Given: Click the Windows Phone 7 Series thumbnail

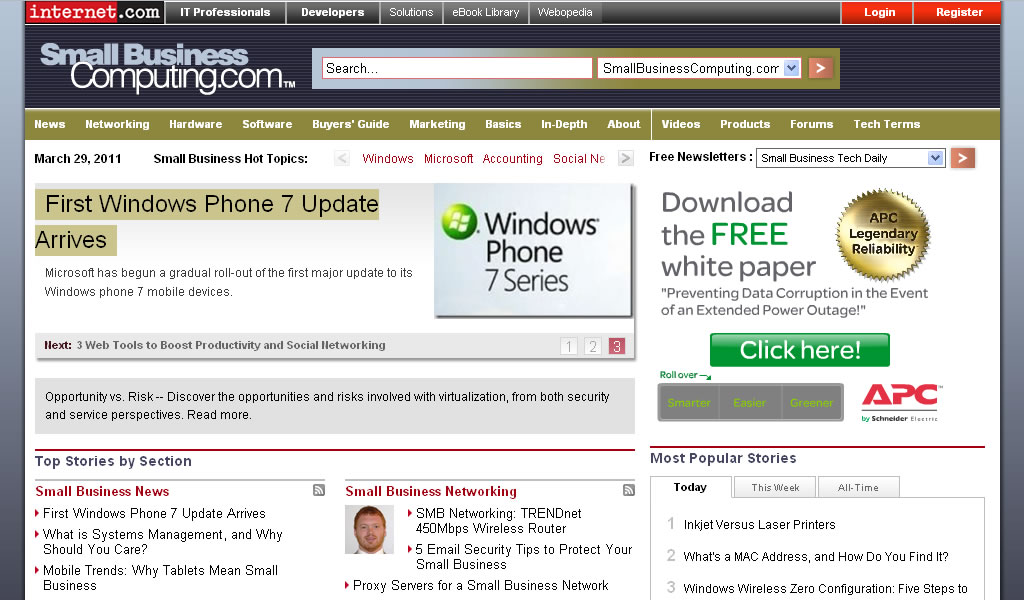Looking at the screenshot, I should (x=533, y=250).
